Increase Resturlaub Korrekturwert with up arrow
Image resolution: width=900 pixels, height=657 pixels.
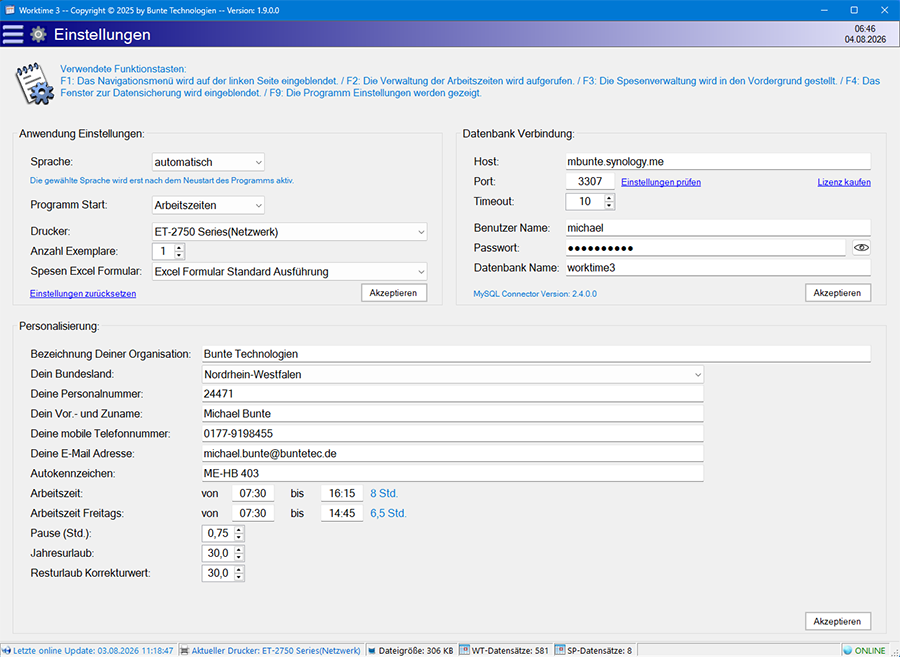click(x=239, y=569)
